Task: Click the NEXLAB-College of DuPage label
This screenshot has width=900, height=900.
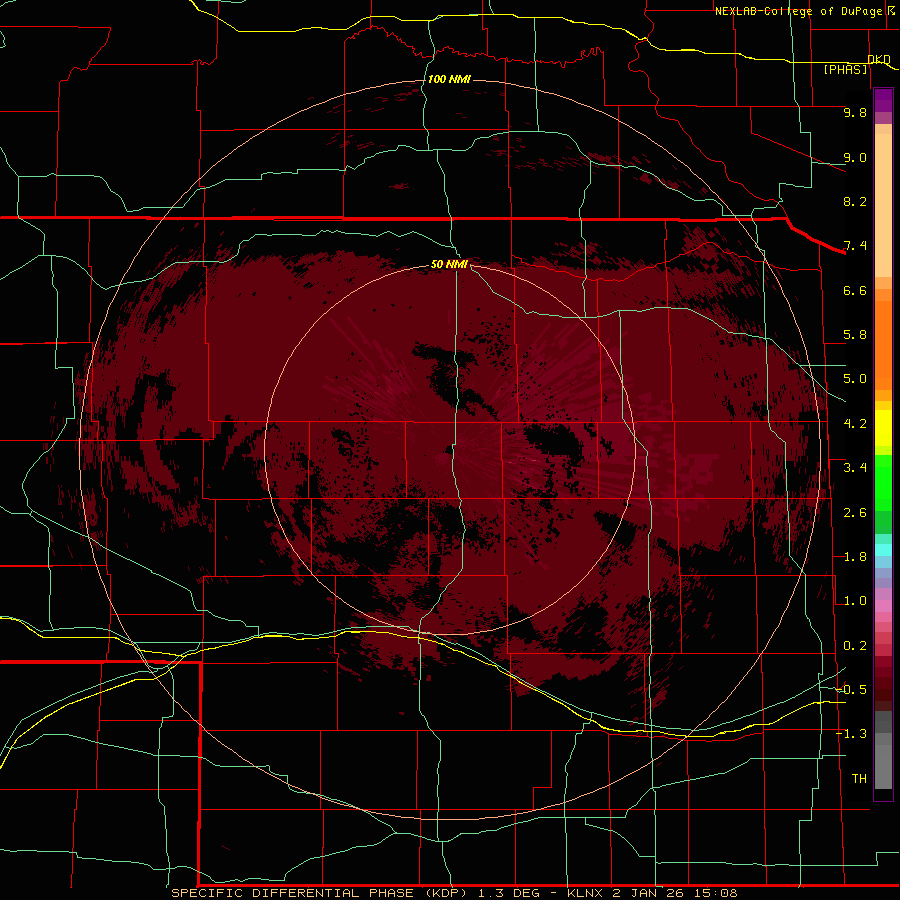Action: click(798, 11)
